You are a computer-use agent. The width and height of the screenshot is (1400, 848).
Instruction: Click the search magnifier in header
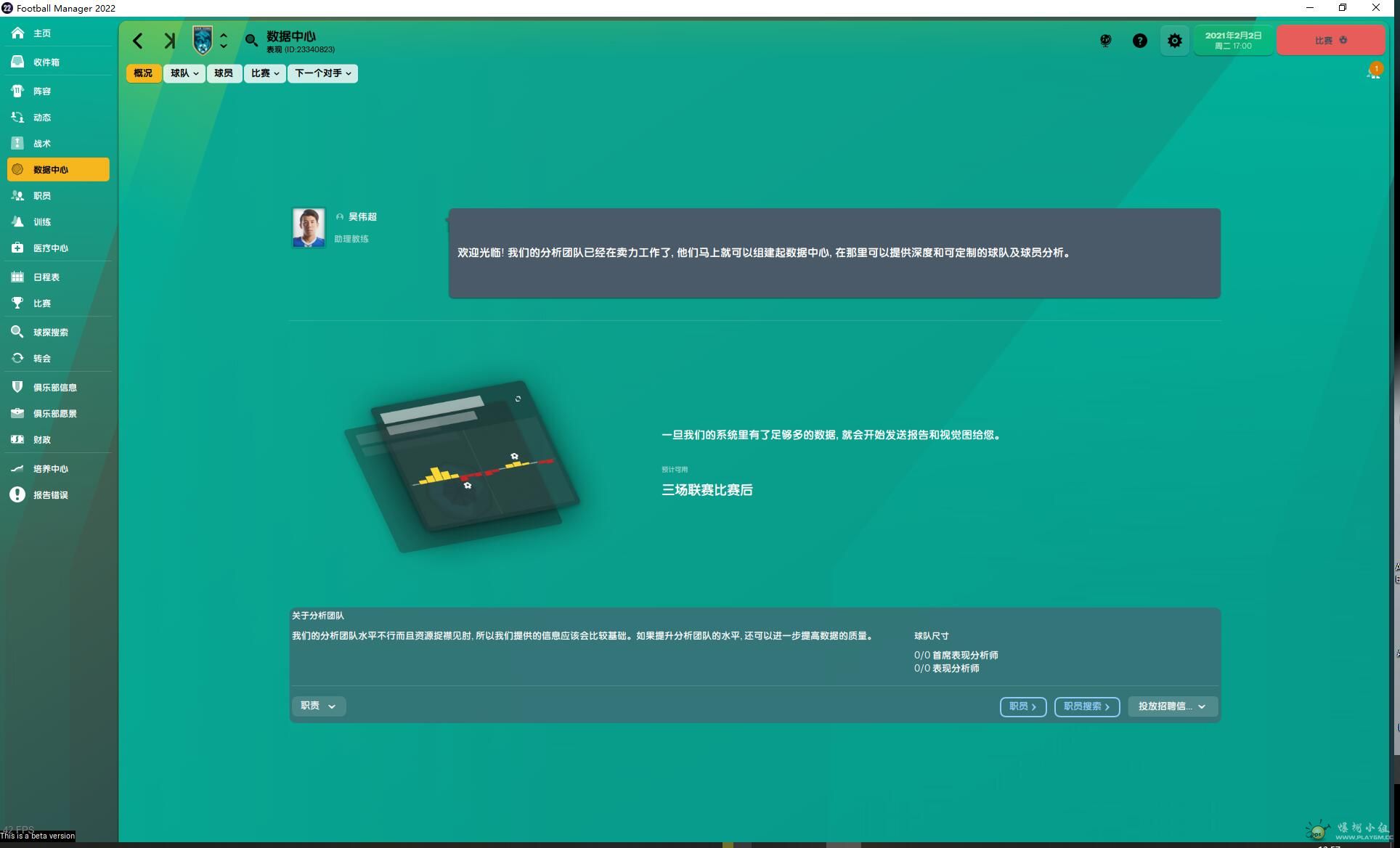point(251,41)
